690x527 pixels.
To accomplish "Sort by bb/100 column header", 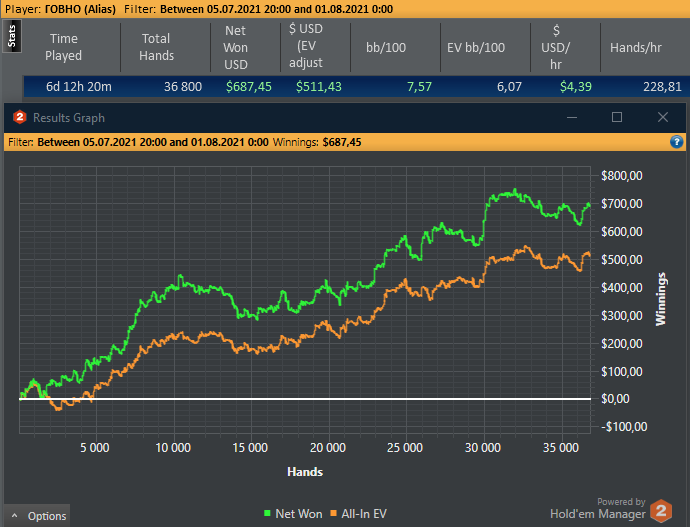I will click(x=386, y=47).
